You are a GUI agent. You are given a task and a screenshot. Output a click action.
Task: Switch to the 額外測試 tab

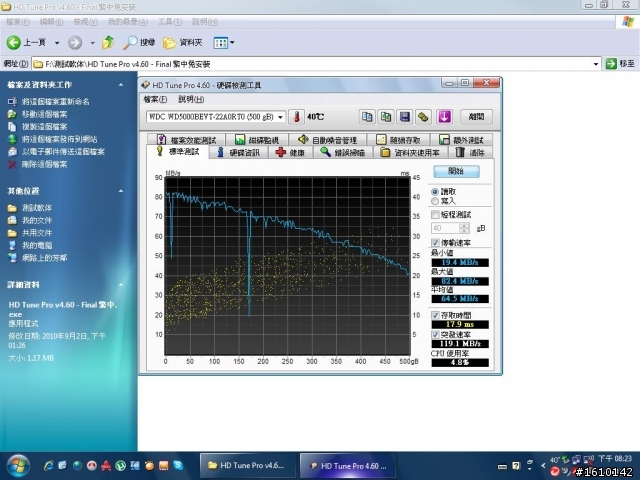click(461, 140)
